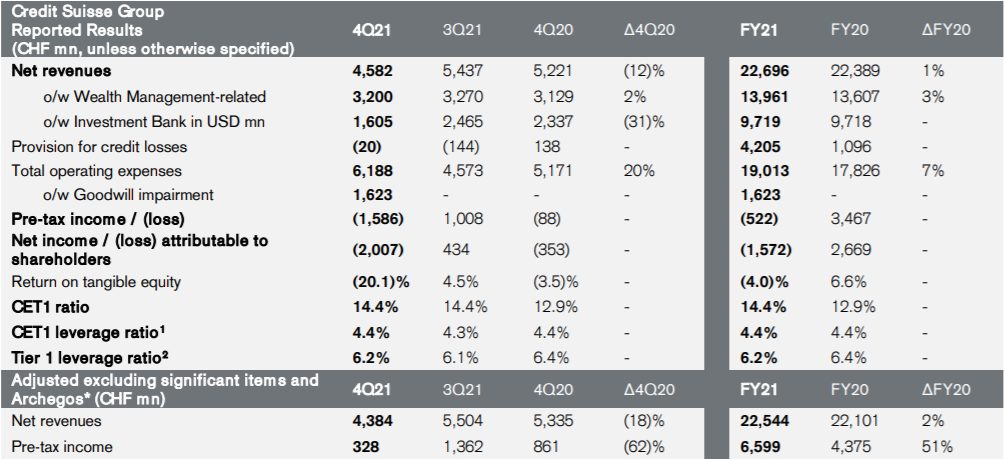Click the Adjusted excluding significant items header
This screenshot has width=1005, height=460.
pyautogui.click(x=165, y=389)
